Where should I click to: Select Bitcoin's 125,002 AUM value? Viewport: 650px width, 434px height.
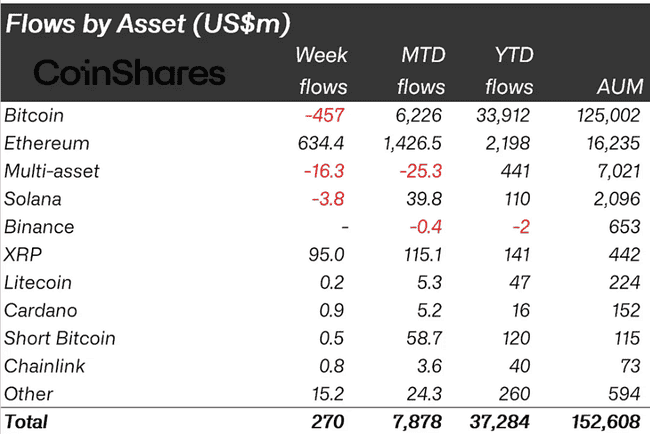coord(609,115)
